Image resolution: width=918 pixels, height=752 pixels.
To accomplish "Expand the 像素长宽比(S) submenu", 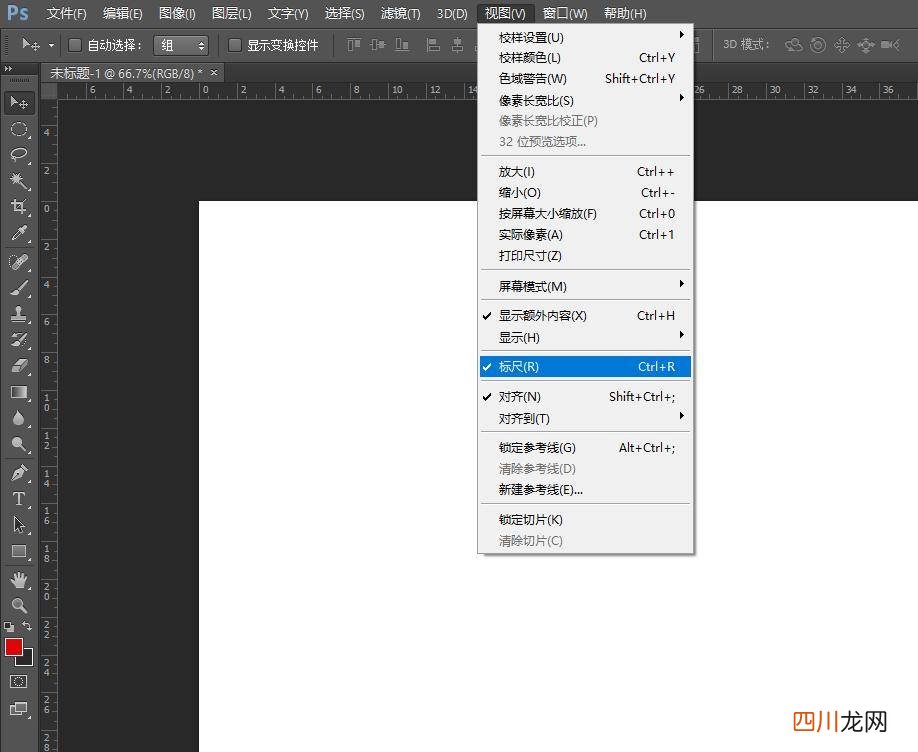I will (585, 100).
